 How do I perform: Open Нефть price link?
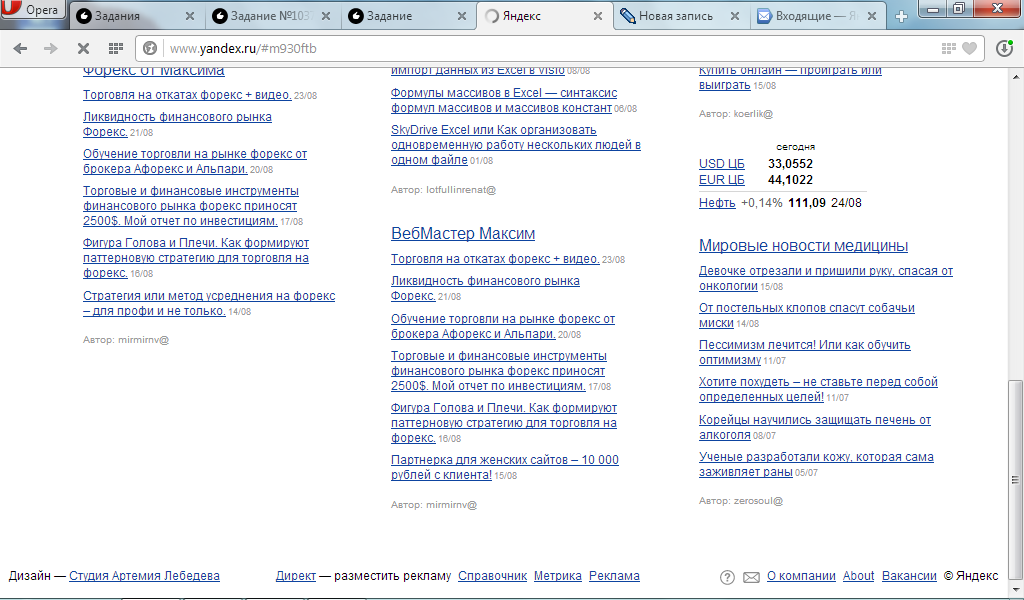pyautogui.click(x=717, y=203)
